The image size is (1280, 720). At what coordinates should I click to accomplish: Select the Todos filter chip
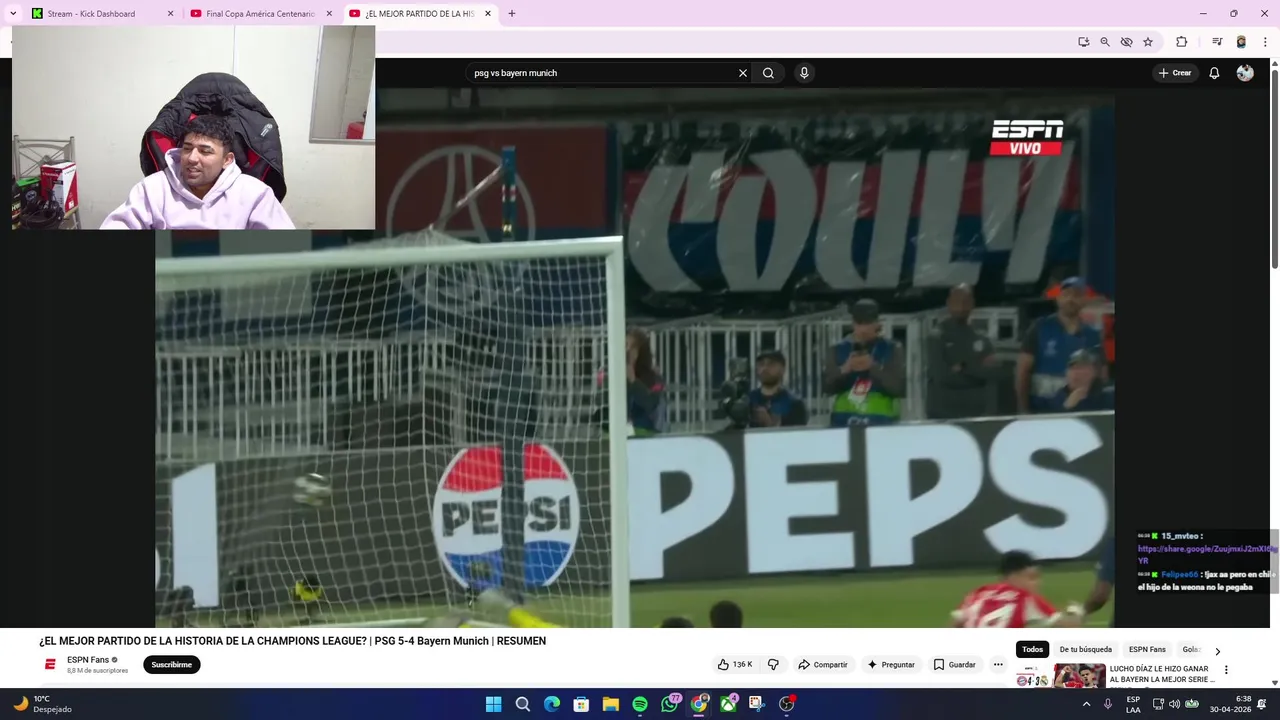1032,650
